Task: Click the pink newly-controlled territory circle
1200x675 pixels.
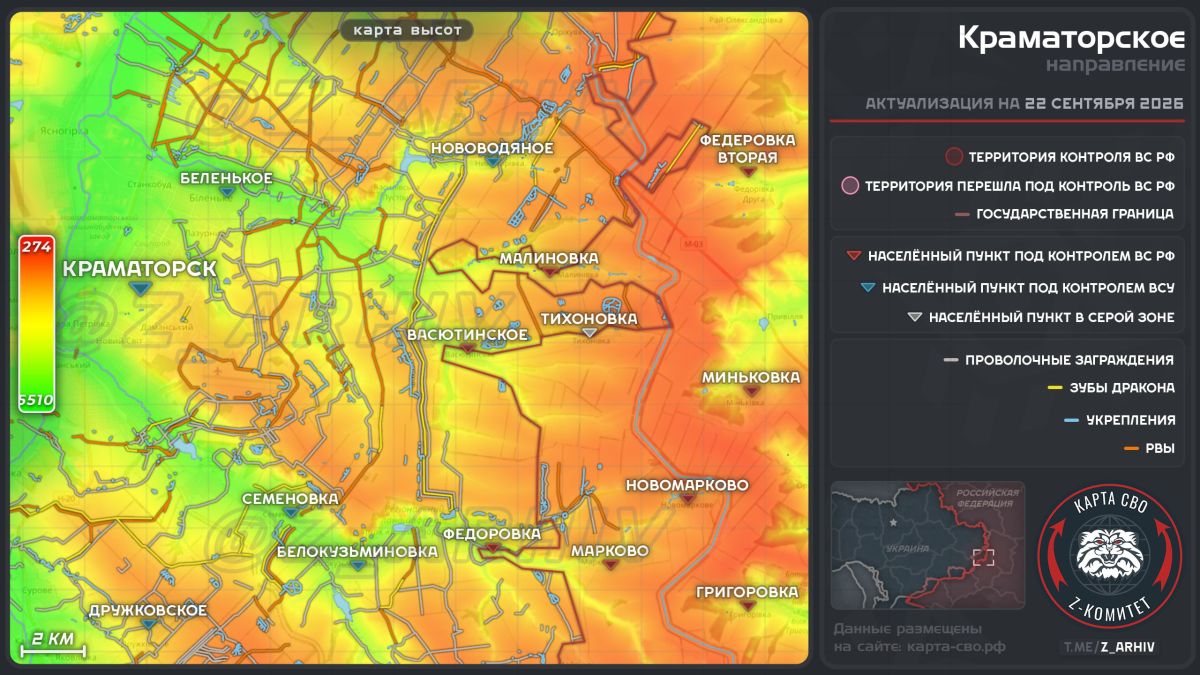Action: point(850,186)
